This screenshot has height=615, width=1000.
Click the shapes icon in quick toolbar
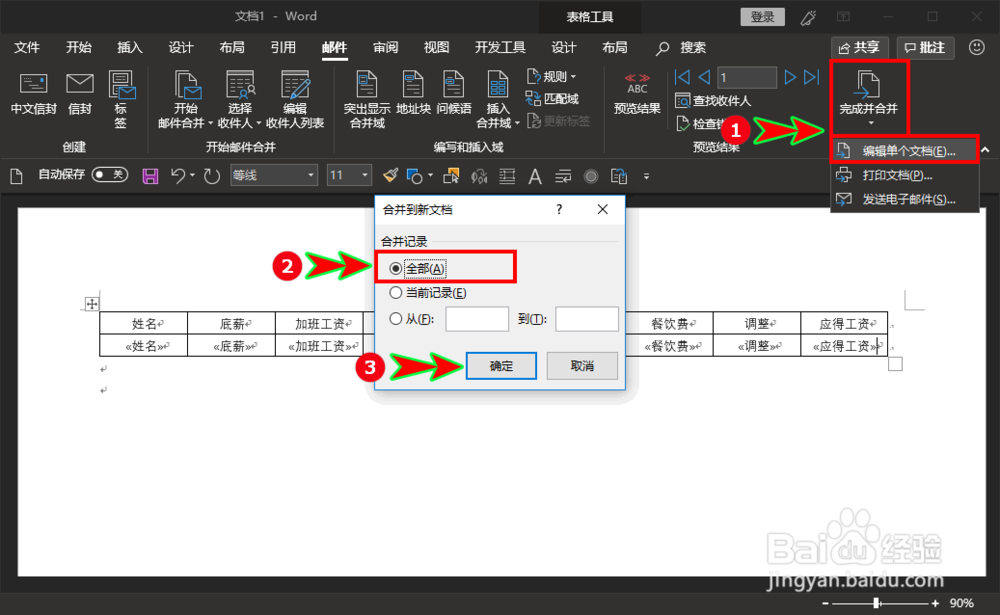click(x=415, y=175)
